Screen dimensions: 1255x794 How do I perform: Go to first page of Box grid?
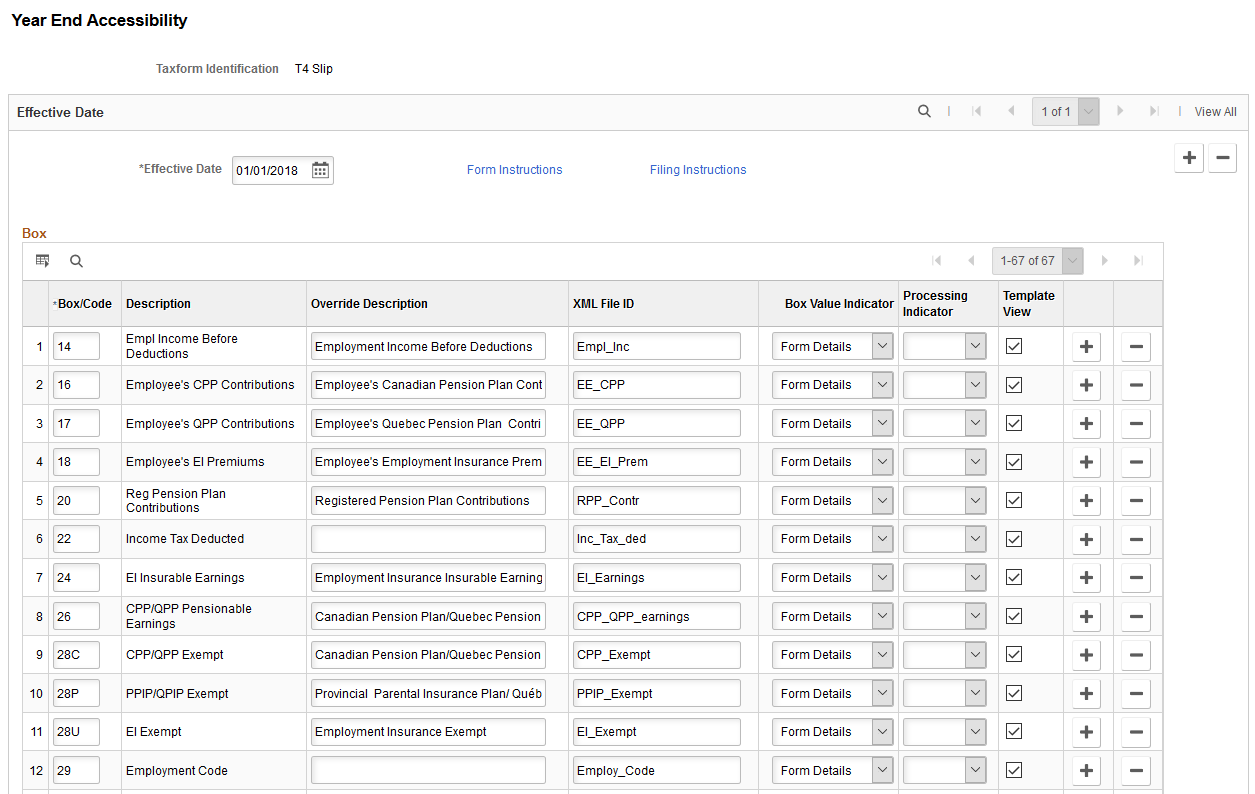(936, 261)
